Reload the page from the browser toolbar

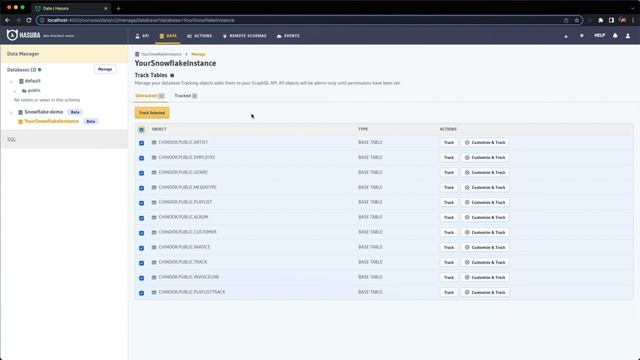[29, 20]
